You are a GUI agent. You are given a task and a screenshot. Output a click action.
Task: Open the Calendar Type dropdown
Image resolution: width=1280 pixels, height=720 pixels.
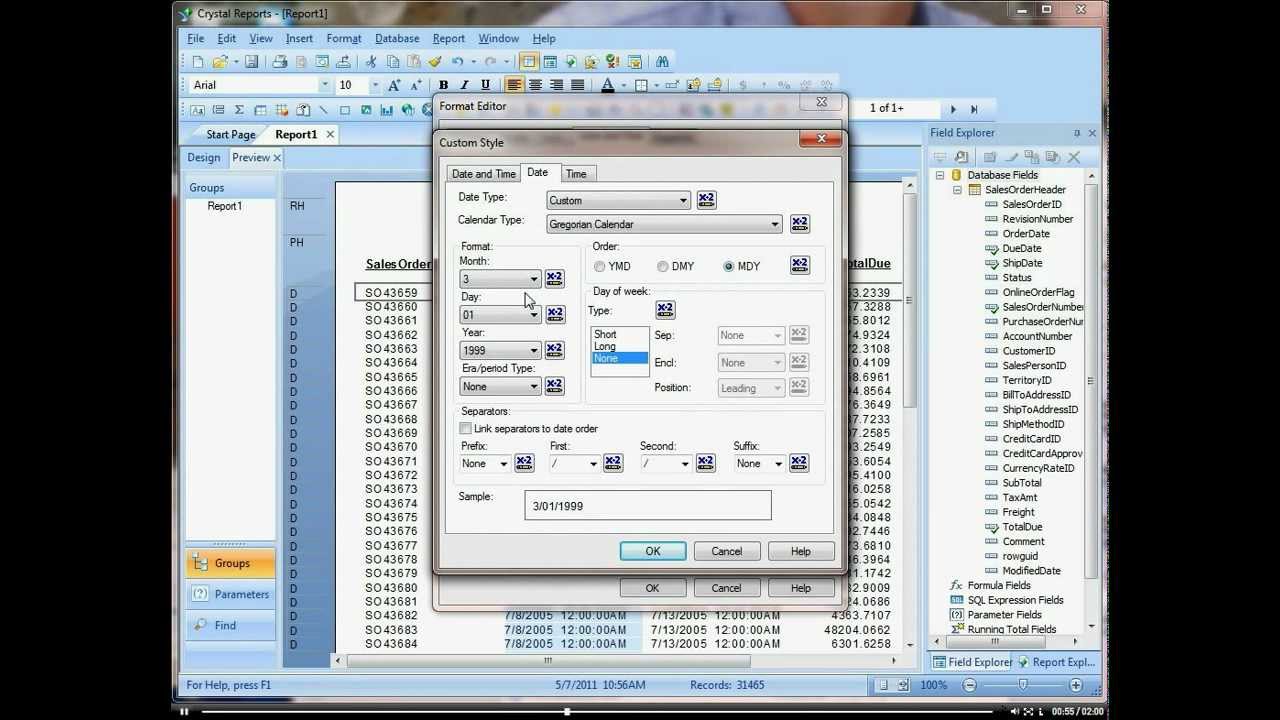pos(774,225)
